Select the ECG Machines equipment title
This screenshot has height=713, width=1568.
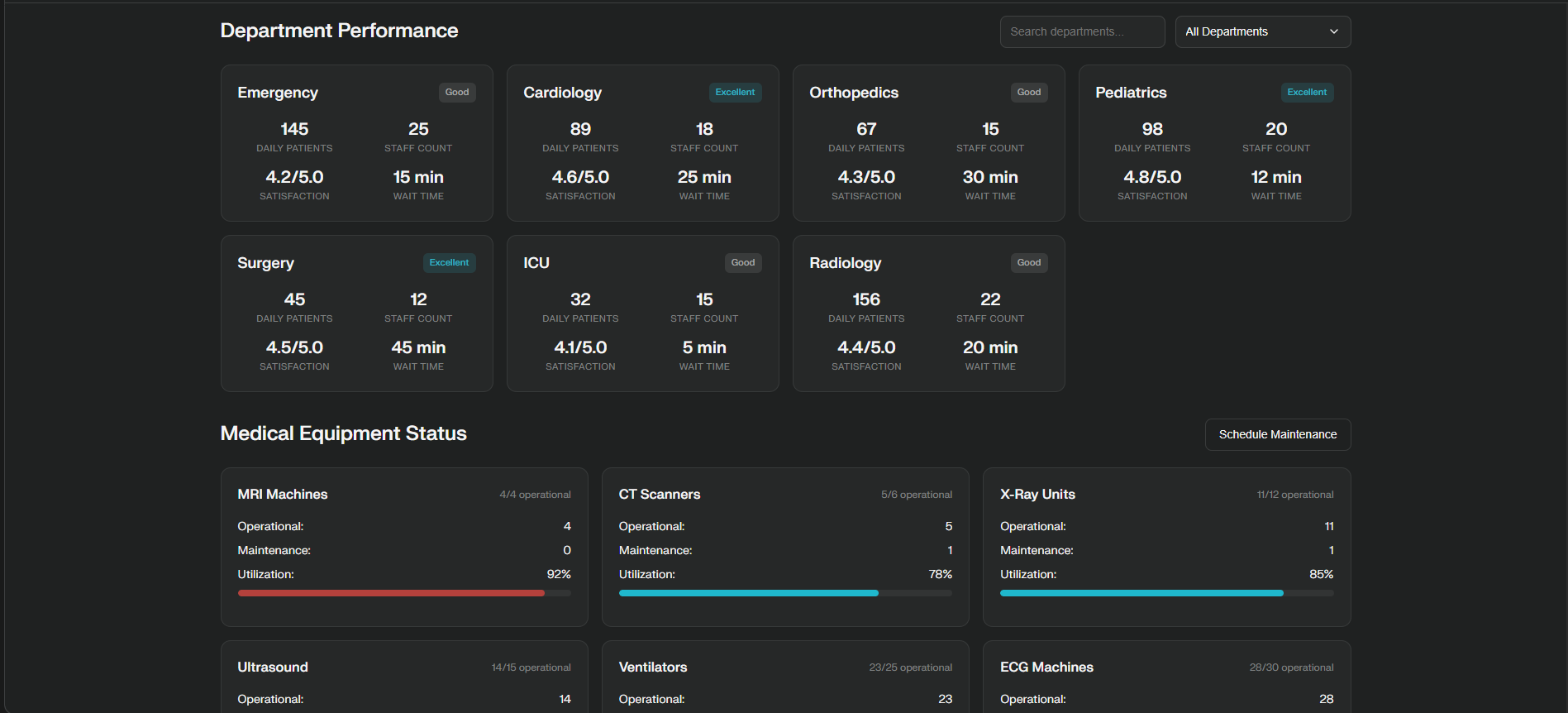pos(1046,668)
